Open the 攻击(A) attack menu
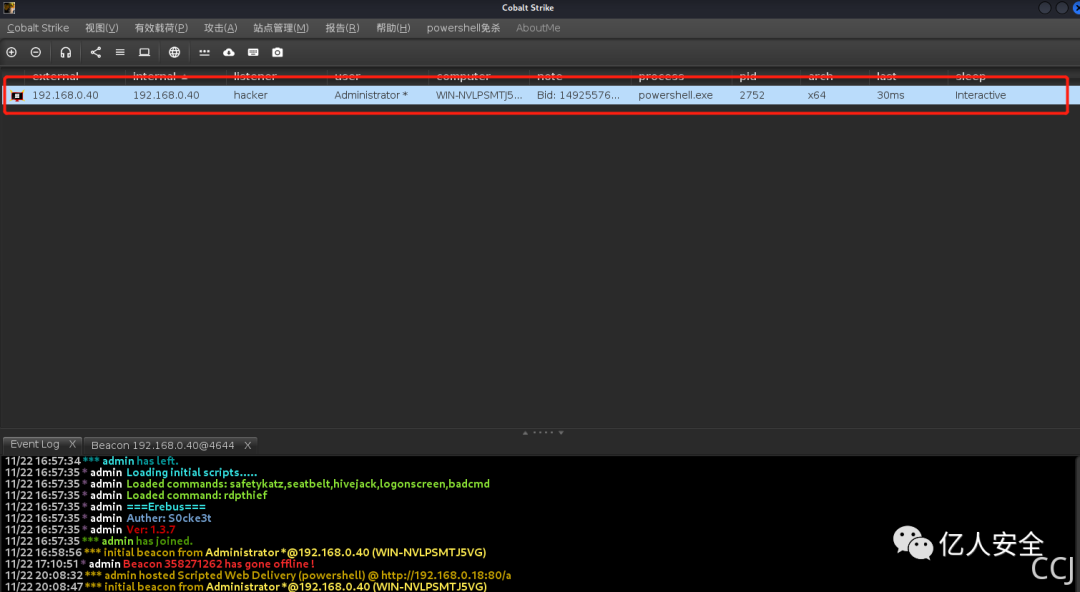Viewport: 1080px width, 592px height. (x=220, y=28)
